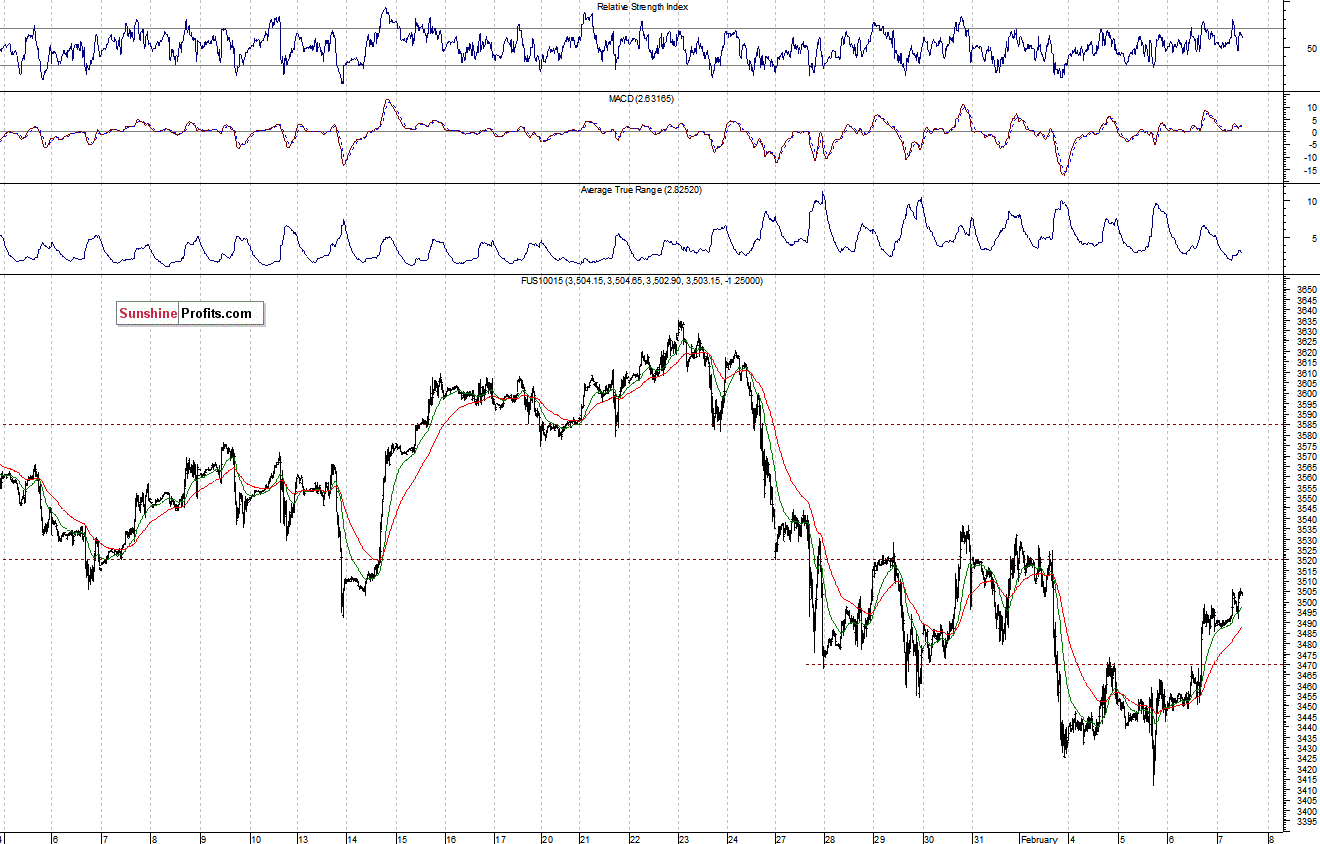Select the Average True Range (2.82520) title
The height and width of the screenshot is (844, 1320).
click(x=641, y=190)
